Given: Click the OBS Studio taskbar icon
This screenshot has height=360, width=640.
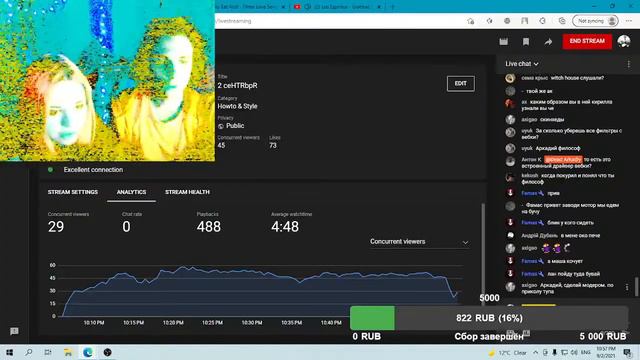Looking at the screenshot, I should pos(107,352).
